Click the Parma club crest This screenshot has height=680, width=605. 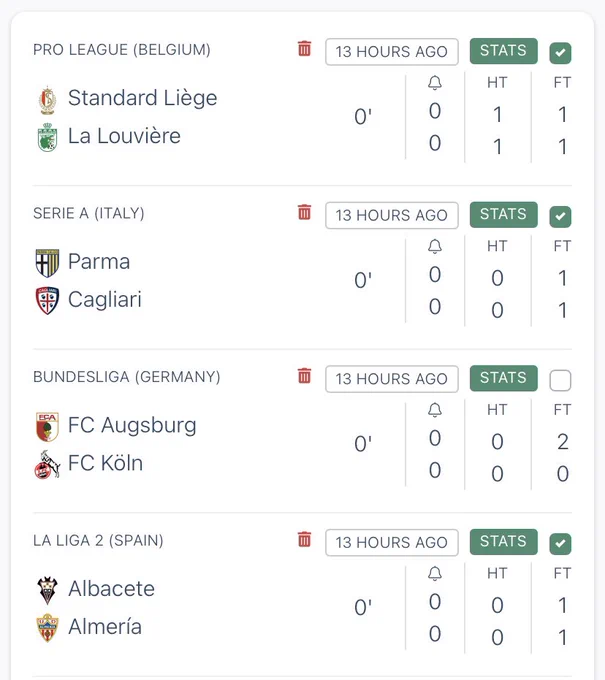click(47, 263)
